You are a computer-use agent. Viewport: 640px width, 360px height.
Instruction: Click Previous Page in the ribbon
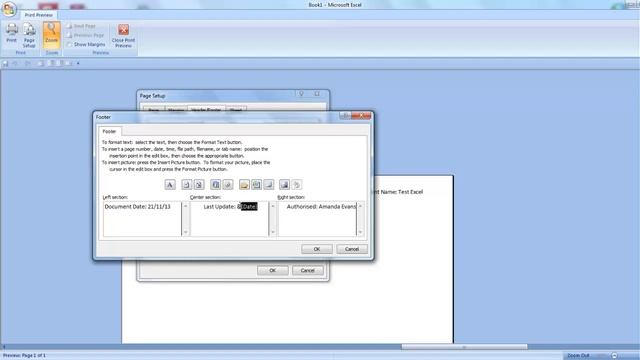[85, 35]
